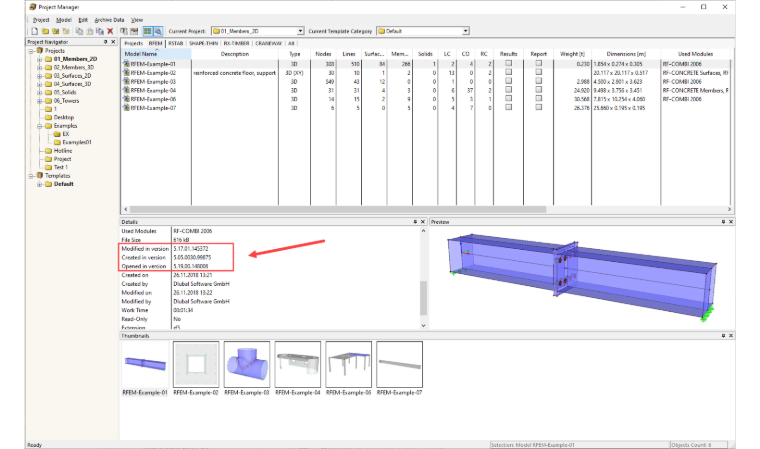Close the Preview panel
760x449 pixels.
pos(731,222)
